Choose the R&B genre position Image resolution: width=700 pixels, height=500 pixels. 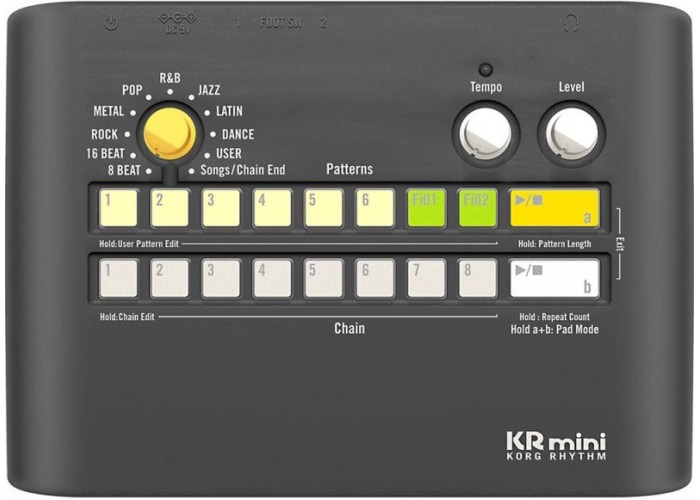click(170, 79)
